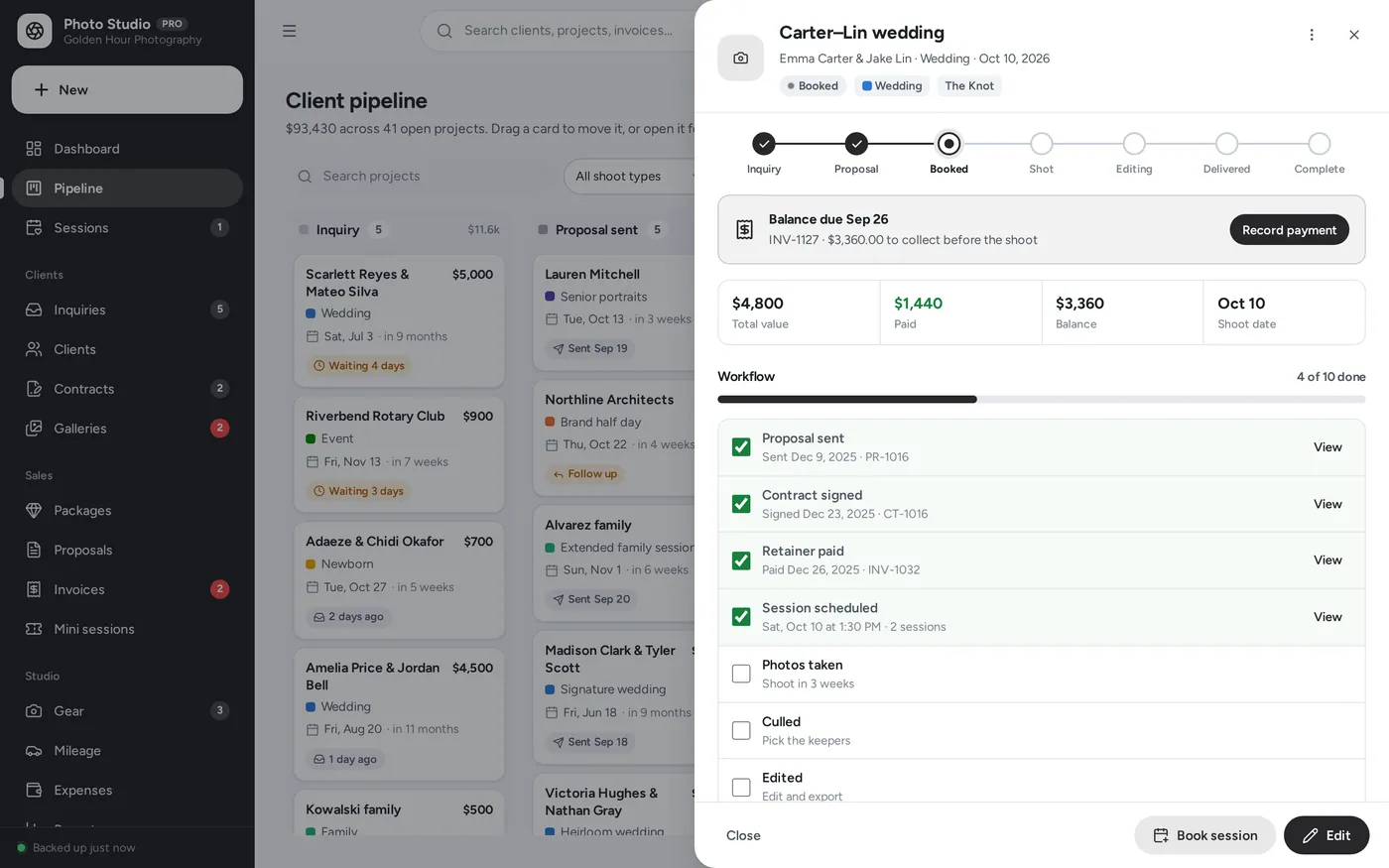This screenshot has height=868, width=1389.
Task: Click the Mini sessions ticket icon
Action: pos(34,629)
